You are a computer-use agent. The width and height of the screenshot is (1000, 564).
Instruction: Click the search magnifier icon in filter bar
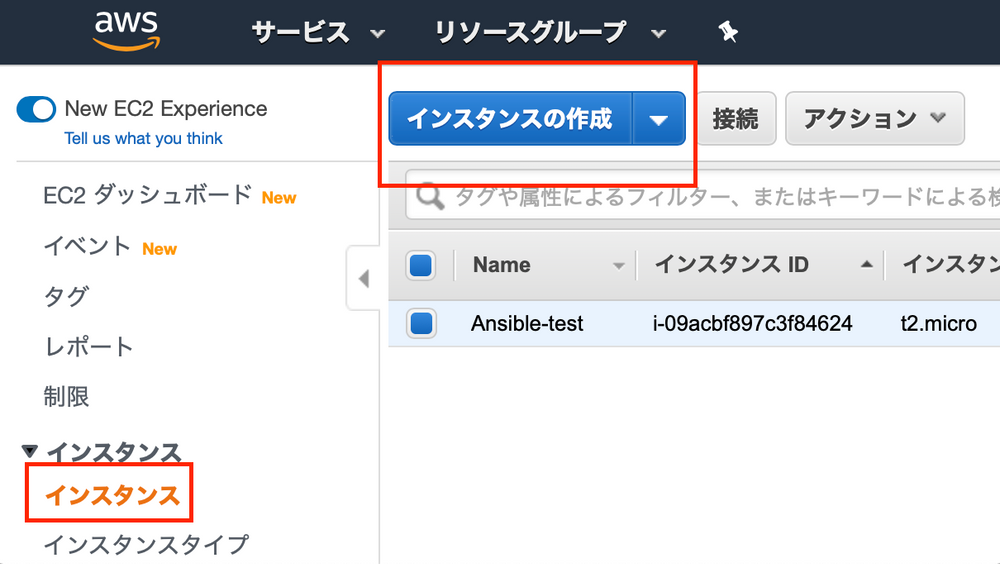click(430, 197)
